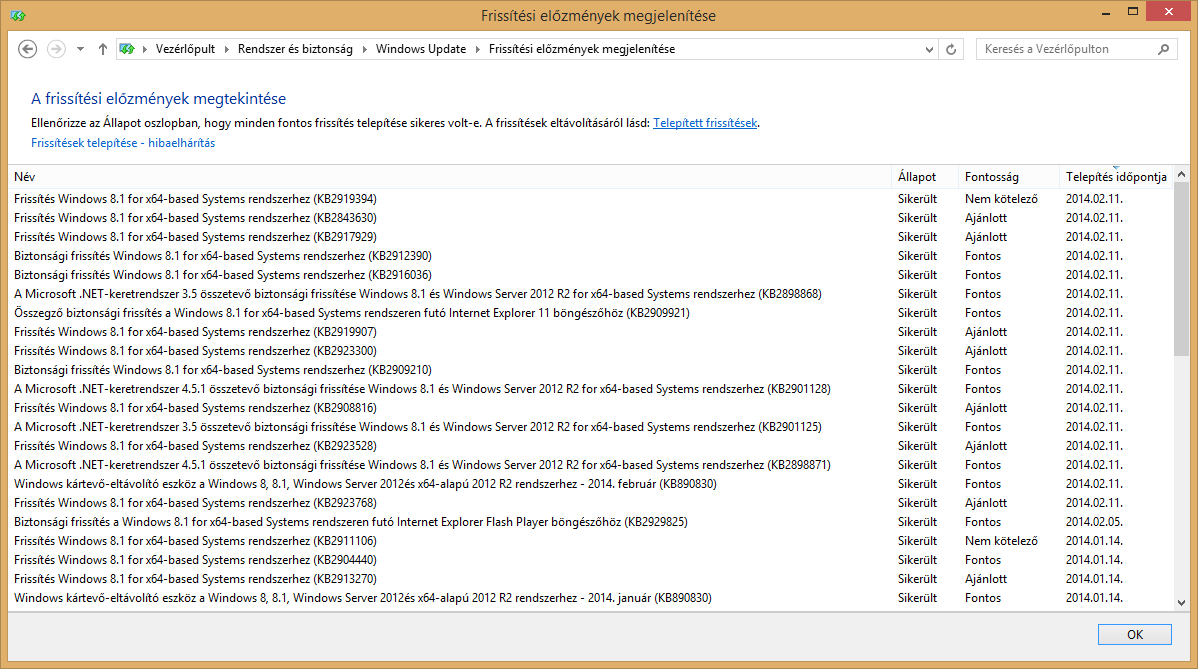Viewport: 1198px width, 669px height.
Task: Open the Vezérlőpult breadcrumb
Action: pyautogui.click(x=185, y=49)
